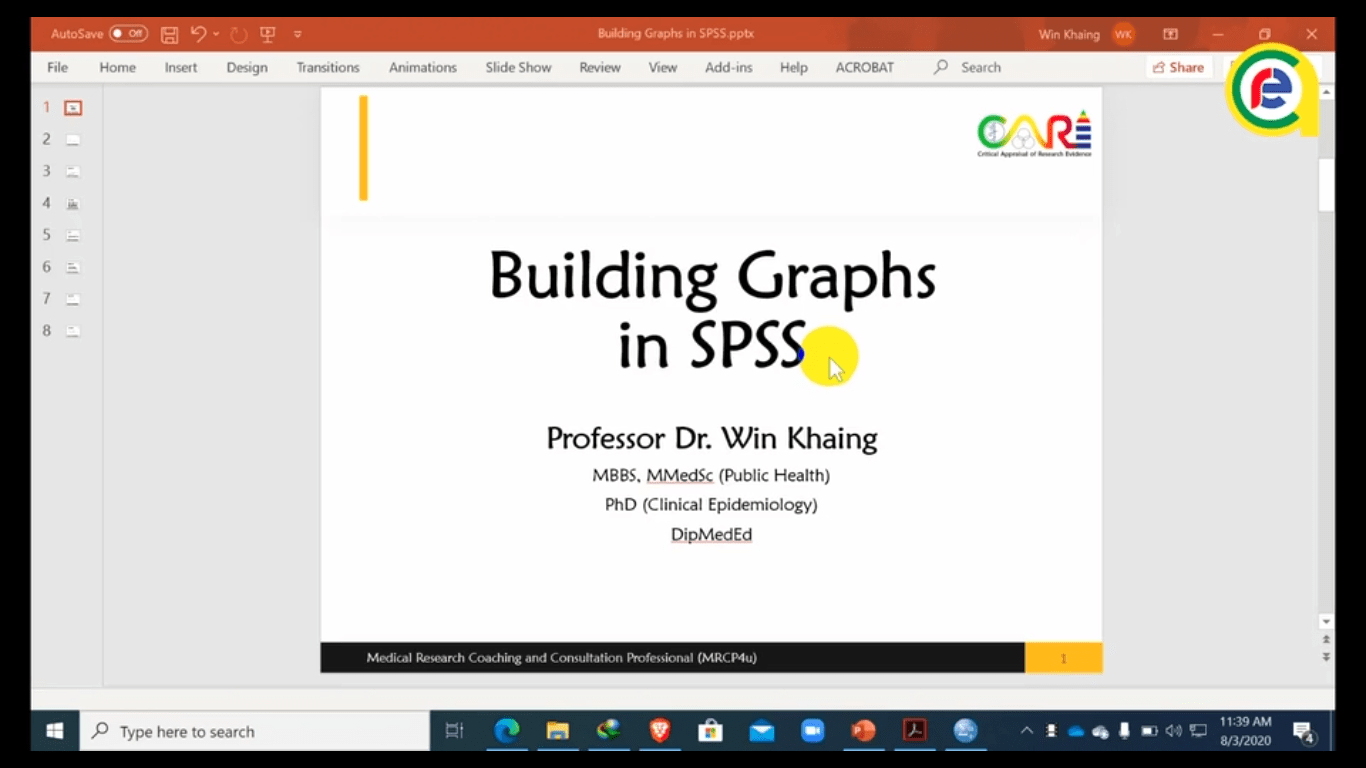
Task: Click the globe app icon on taskbar
Action: (x=965, y=731)
